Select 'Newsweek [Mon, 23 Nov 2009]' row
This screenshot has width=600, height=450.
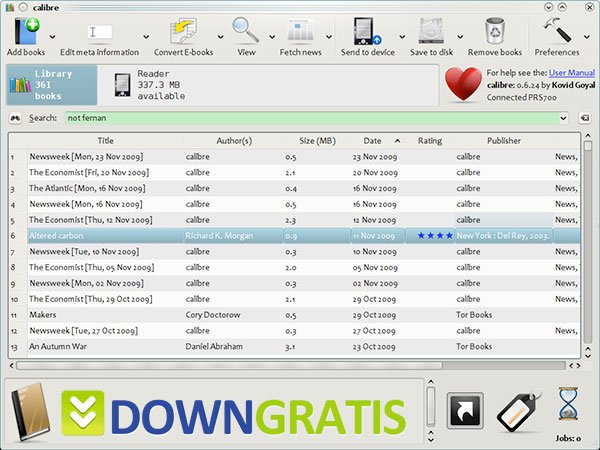304,157
